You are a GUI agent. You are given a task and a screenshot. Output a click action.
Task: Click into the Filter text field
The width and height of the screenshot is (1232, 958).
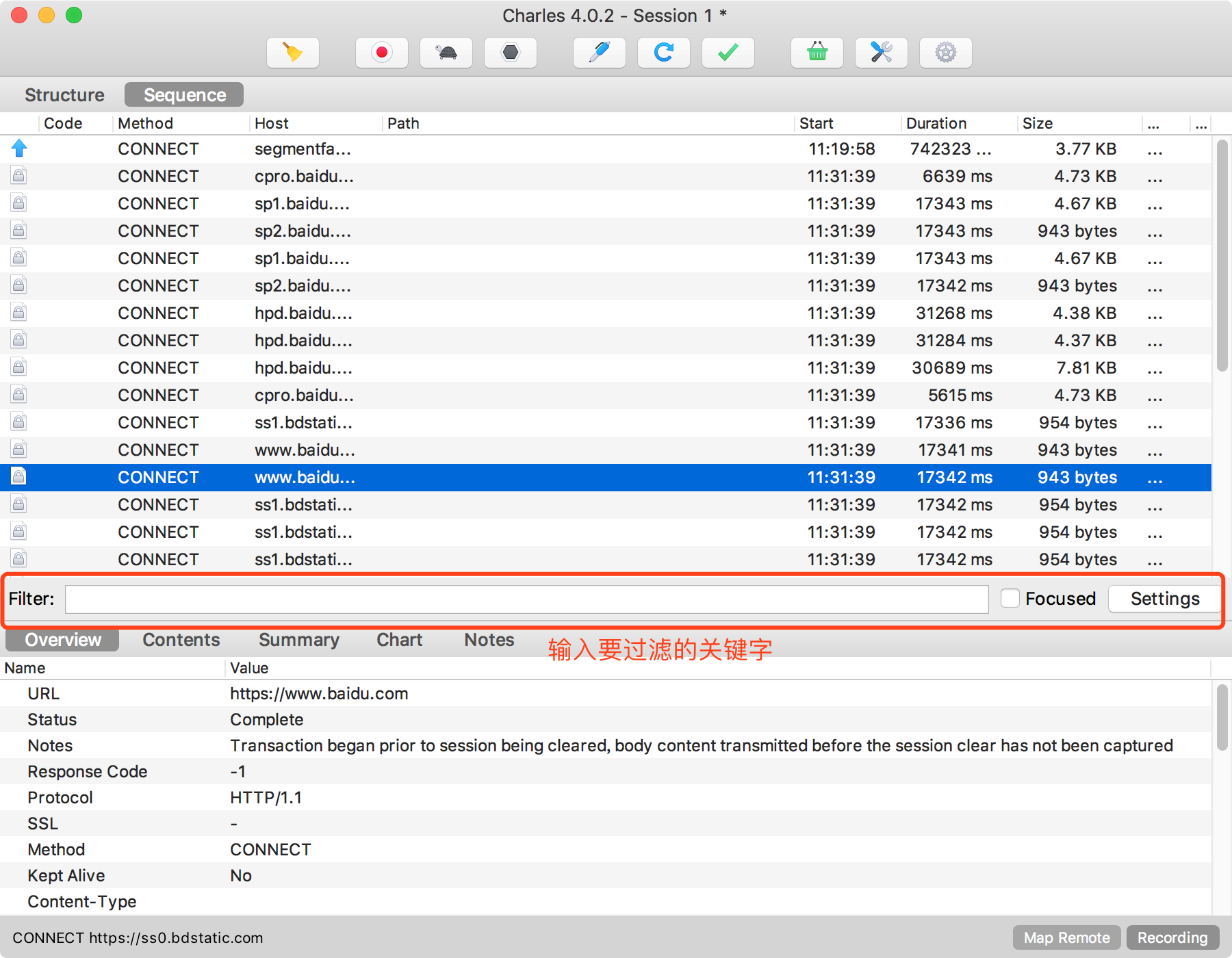pos(527,599)
